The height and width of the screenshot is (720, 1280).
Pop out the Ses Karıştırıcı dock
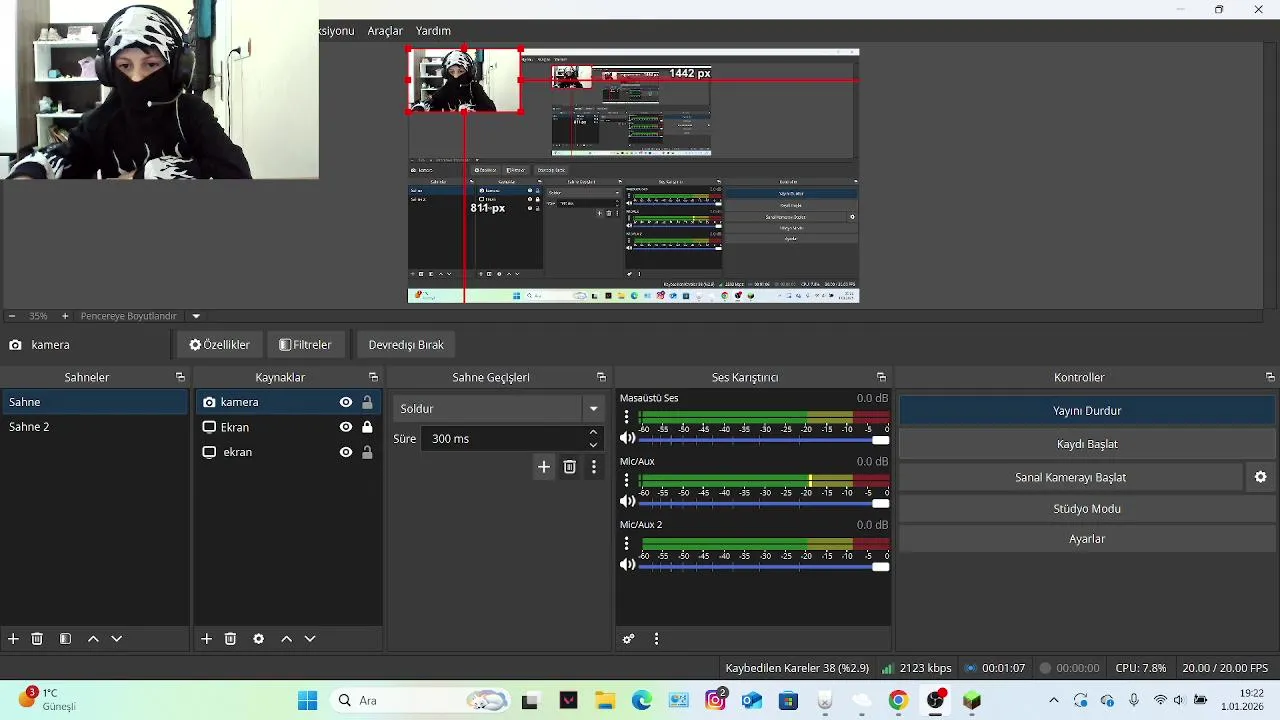pyautogui.click(x=881, y=377)
